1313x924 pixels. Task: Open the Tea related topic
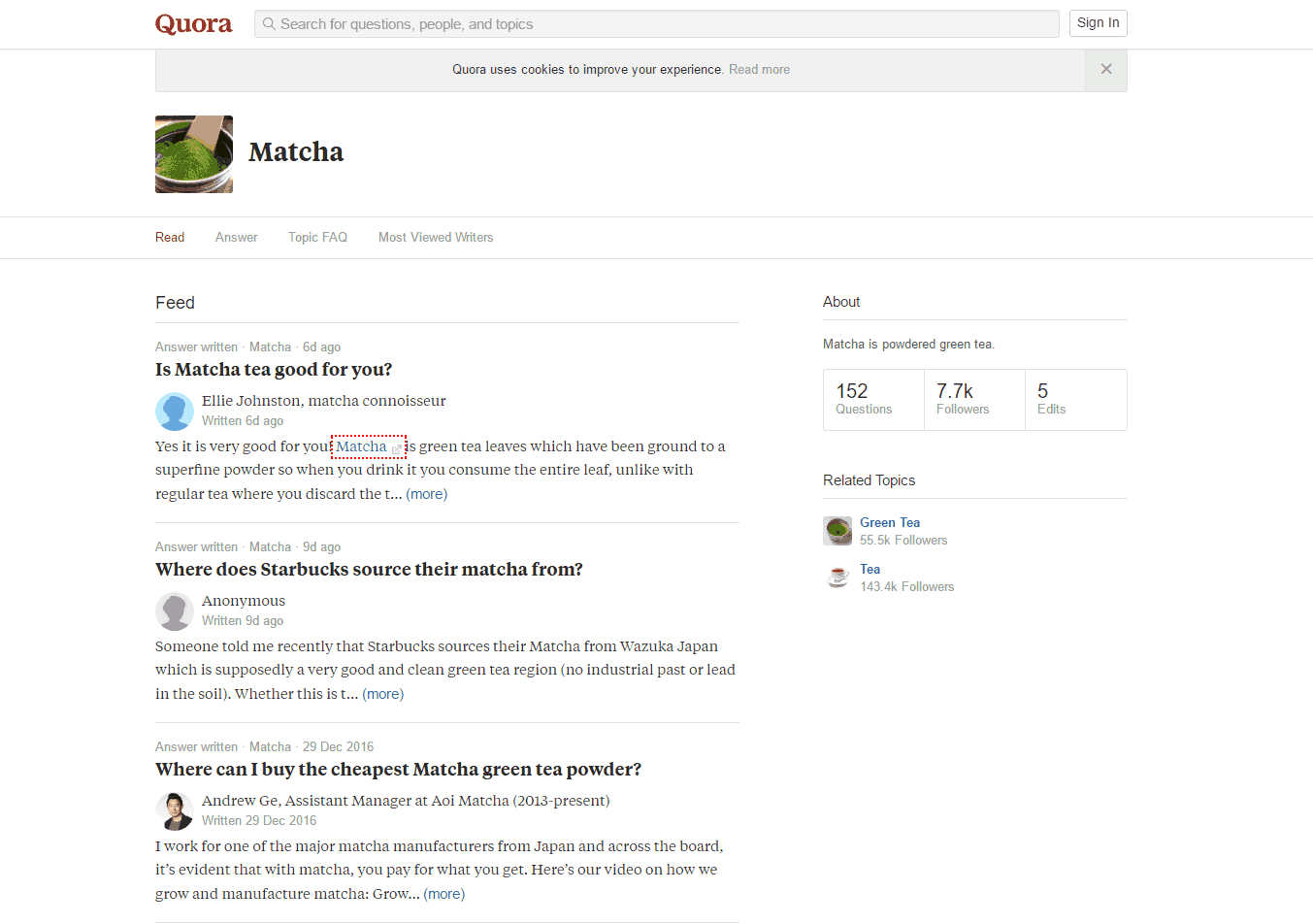(870, 570)
